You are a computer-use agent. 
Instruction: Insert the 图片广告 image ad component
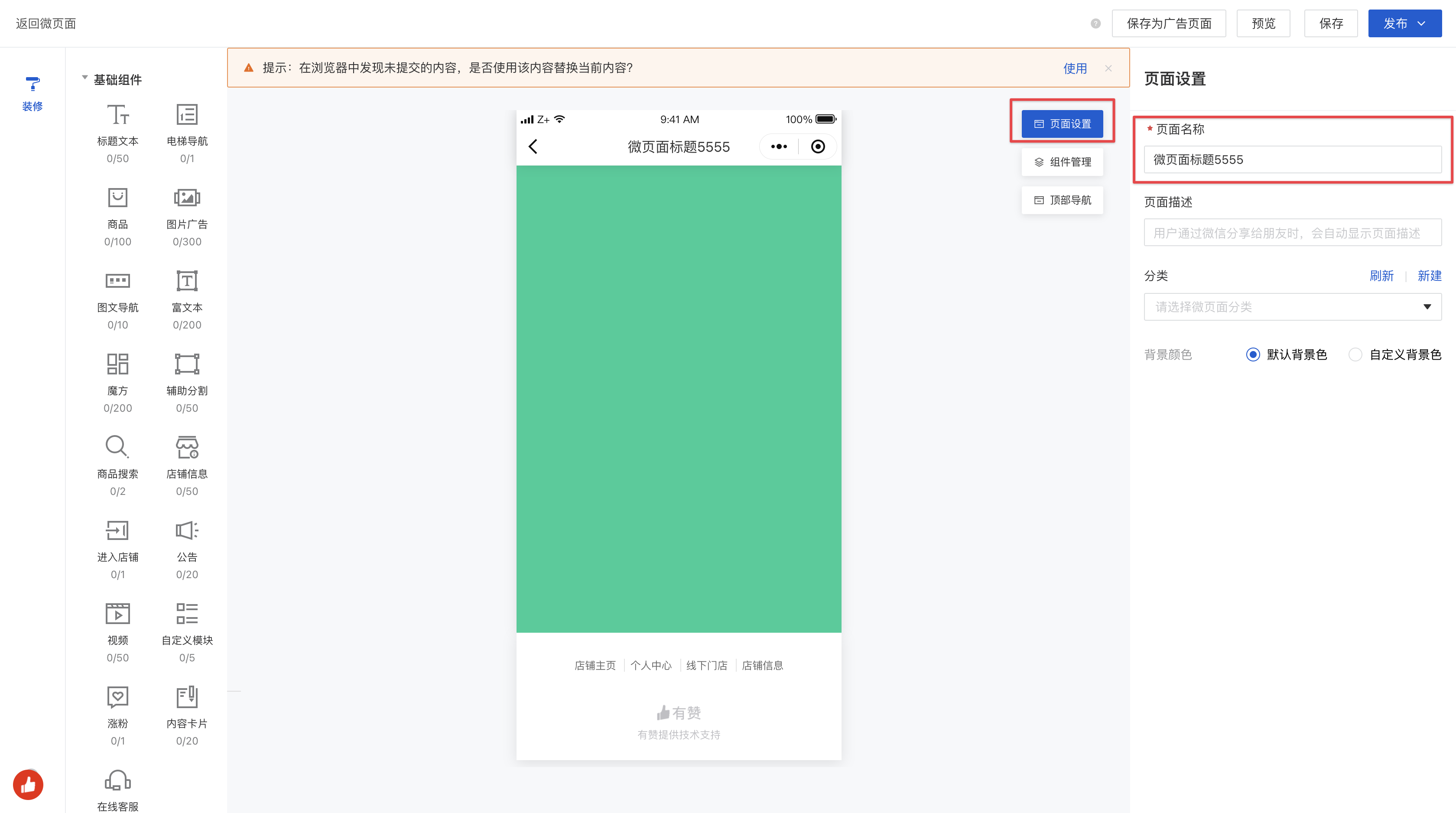186,209
